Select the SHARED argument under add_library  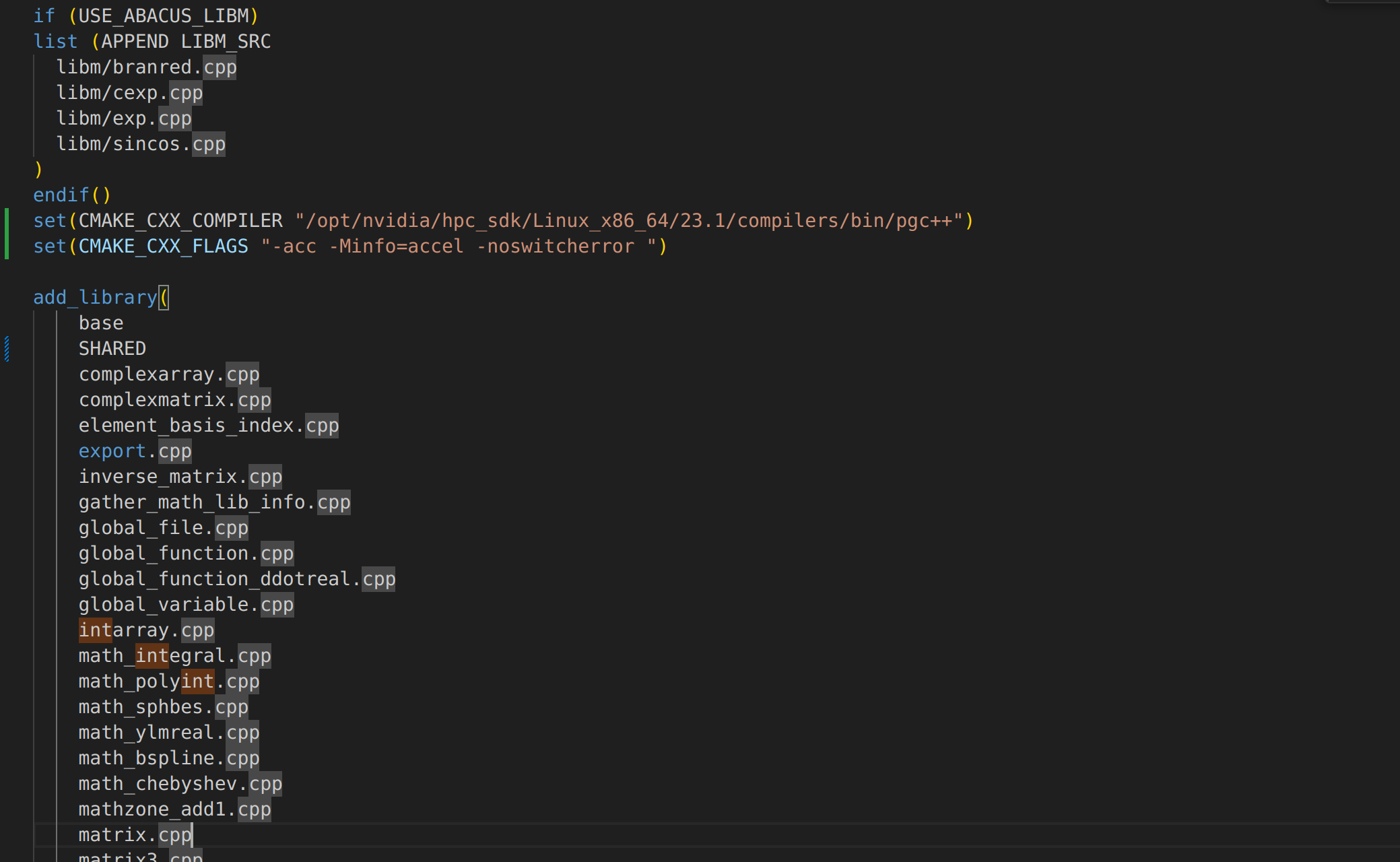[x=112, y=348]
